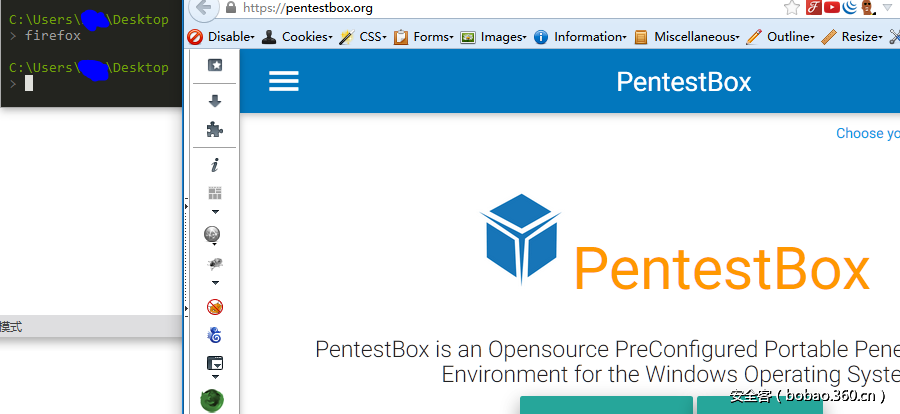Open add-ons puzzle piece icon
Screen dimensions: 900x414
pos(214,129)
